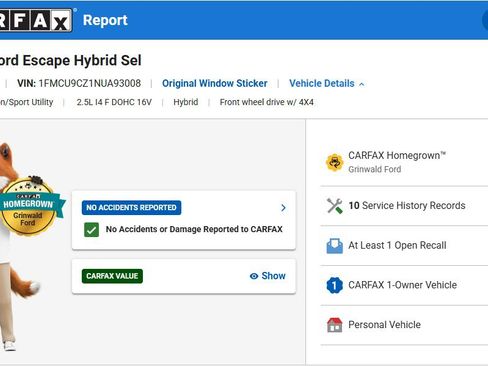Select CARFAX 1-Owner Vehicle text
Viewport: 488px width, 366px height.
[x=402, y=285]
